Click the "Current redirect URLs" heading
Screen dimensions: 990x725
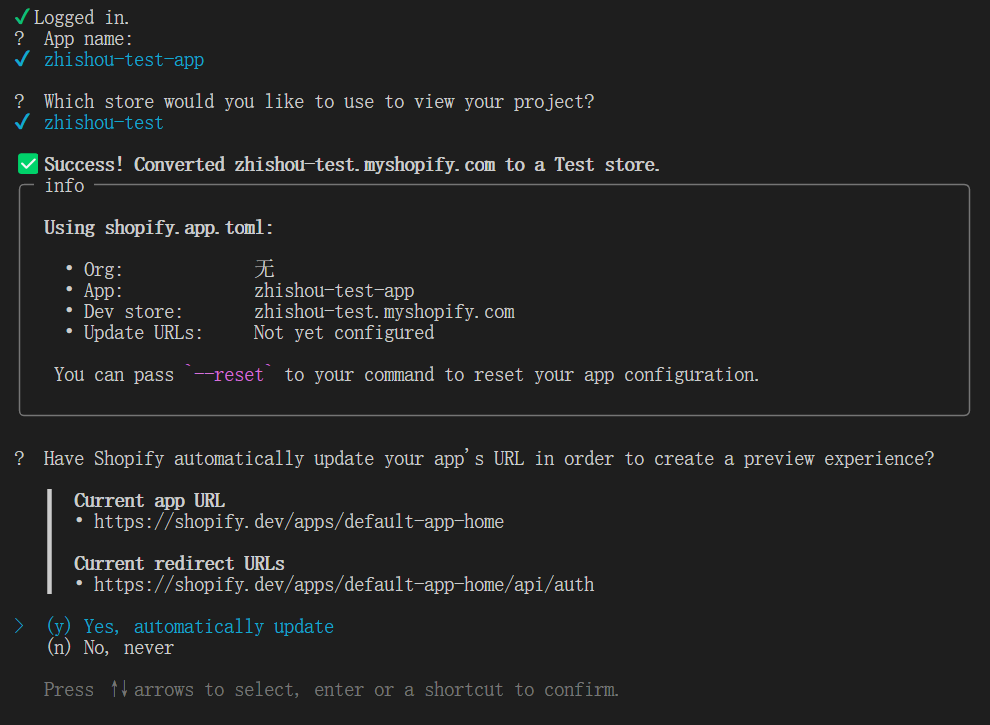[179, 563]
